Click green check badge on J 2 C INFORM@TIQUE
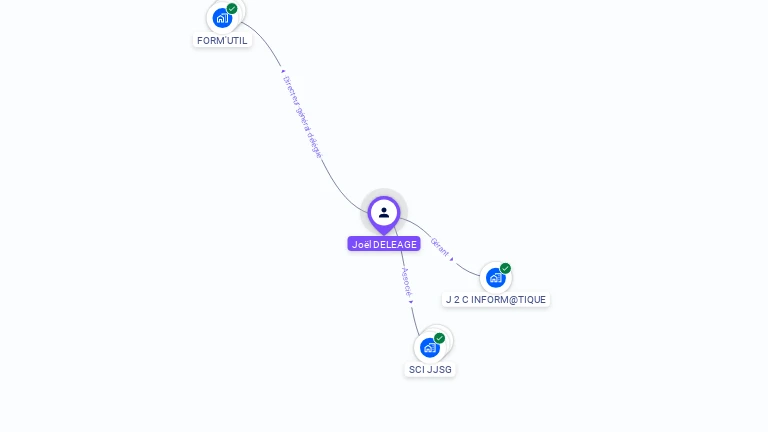 [505, 268]
